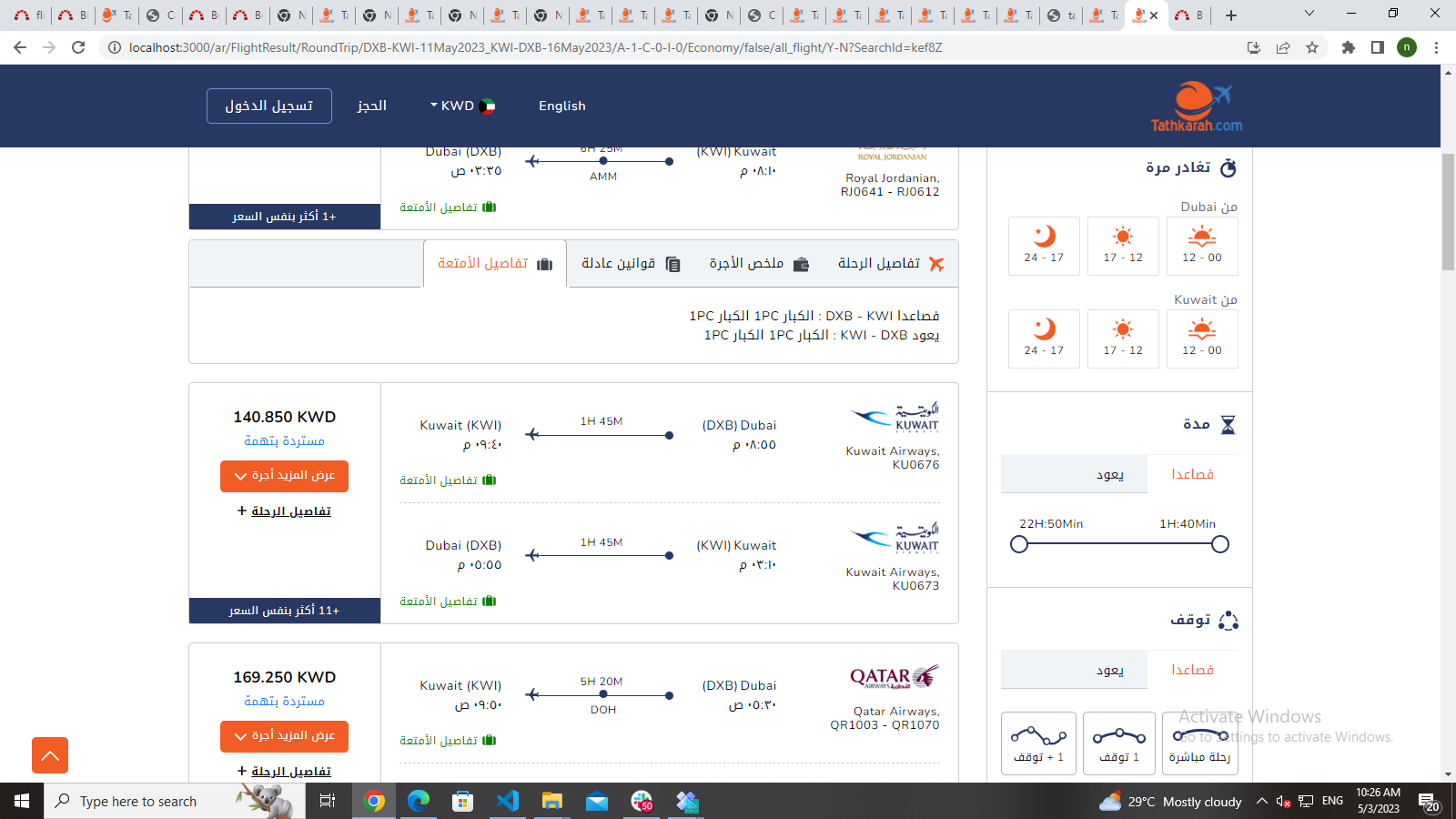Bookmark this page with the star icon
The height and width of the screenshot is (819, 1456).
click(x=1312, y=47)
